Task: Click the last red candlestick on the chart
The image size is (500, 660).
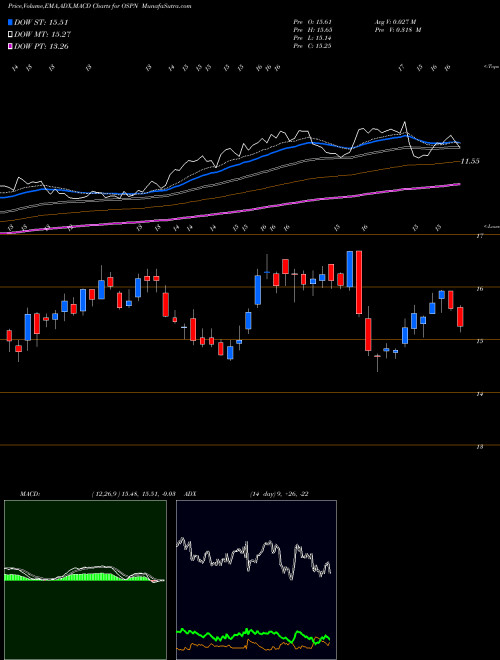Action: click(x=460, y=317)
